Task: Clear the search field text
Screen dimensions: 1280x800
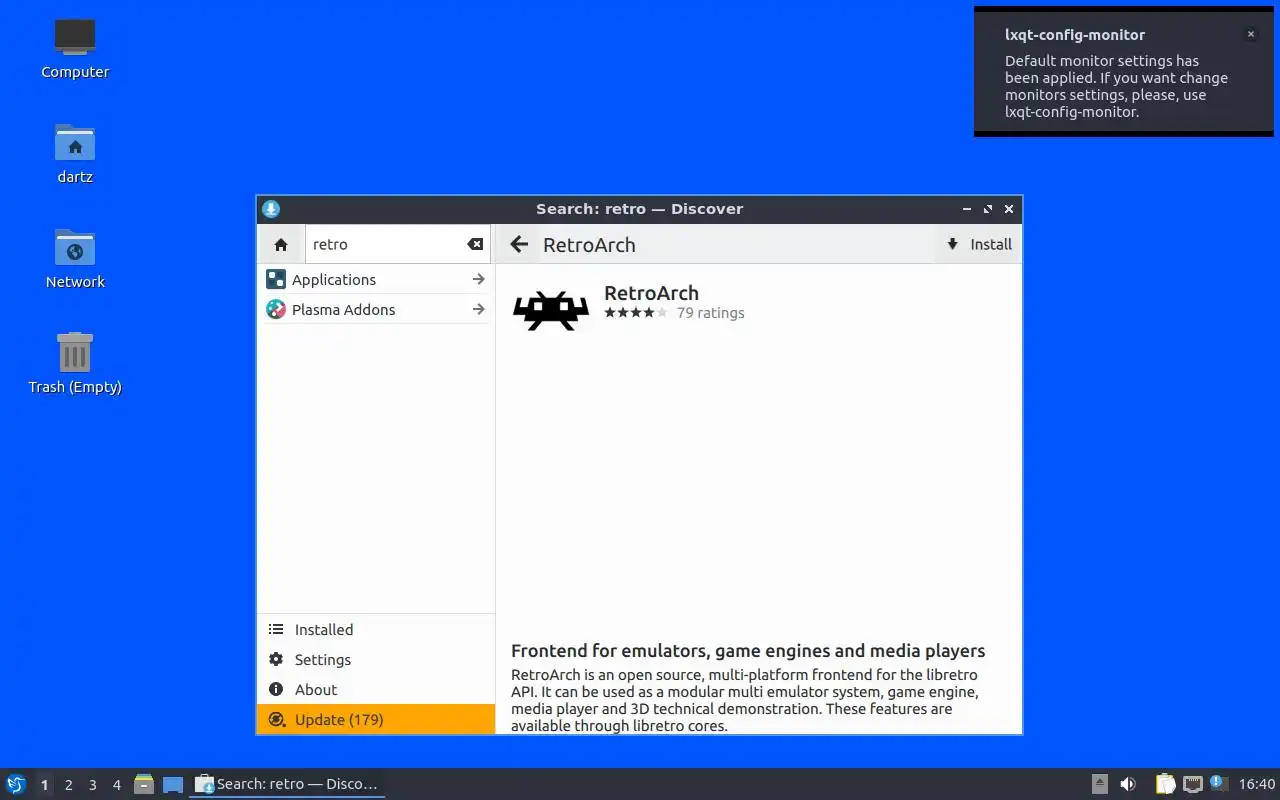Action: coord(475,244)
